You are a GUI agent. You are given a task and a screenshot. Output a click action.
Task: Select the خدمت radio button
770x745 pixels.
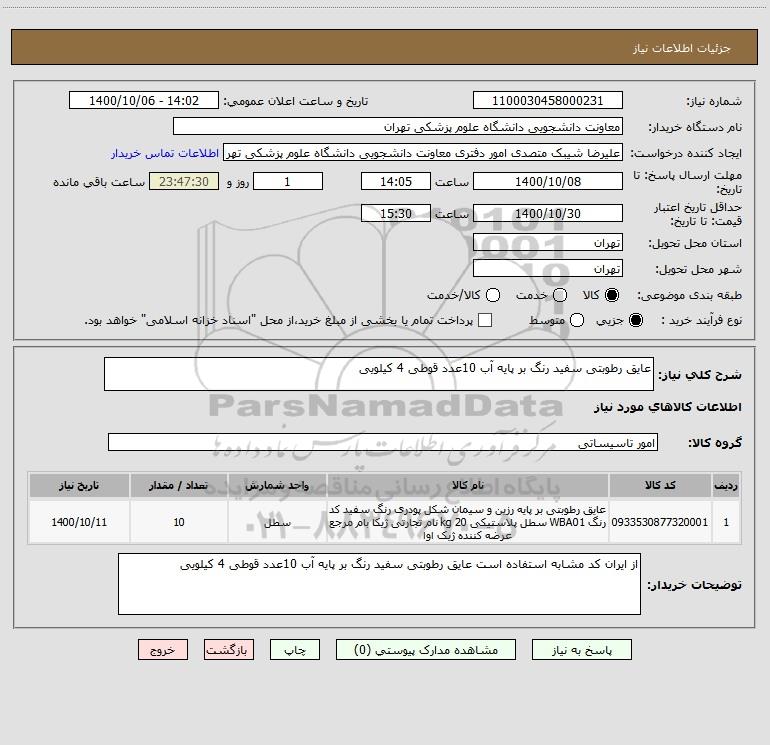click(x=560, y=295)
